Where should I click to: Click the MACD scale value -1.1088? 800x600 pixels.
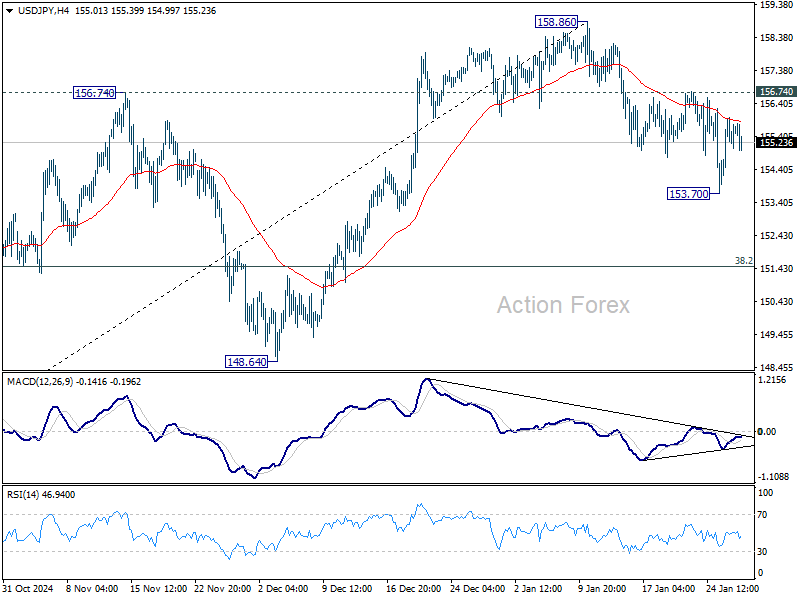(773, 477)
